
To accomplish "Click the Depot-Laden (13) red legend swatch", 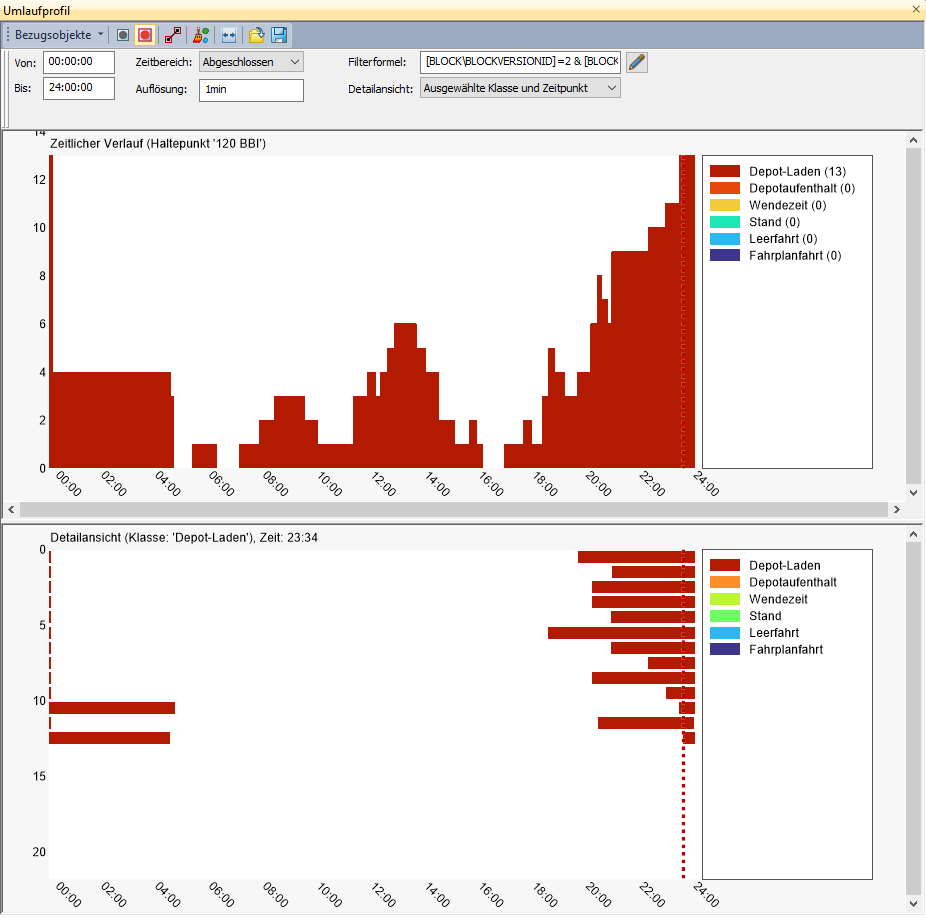I will (724, 172).
